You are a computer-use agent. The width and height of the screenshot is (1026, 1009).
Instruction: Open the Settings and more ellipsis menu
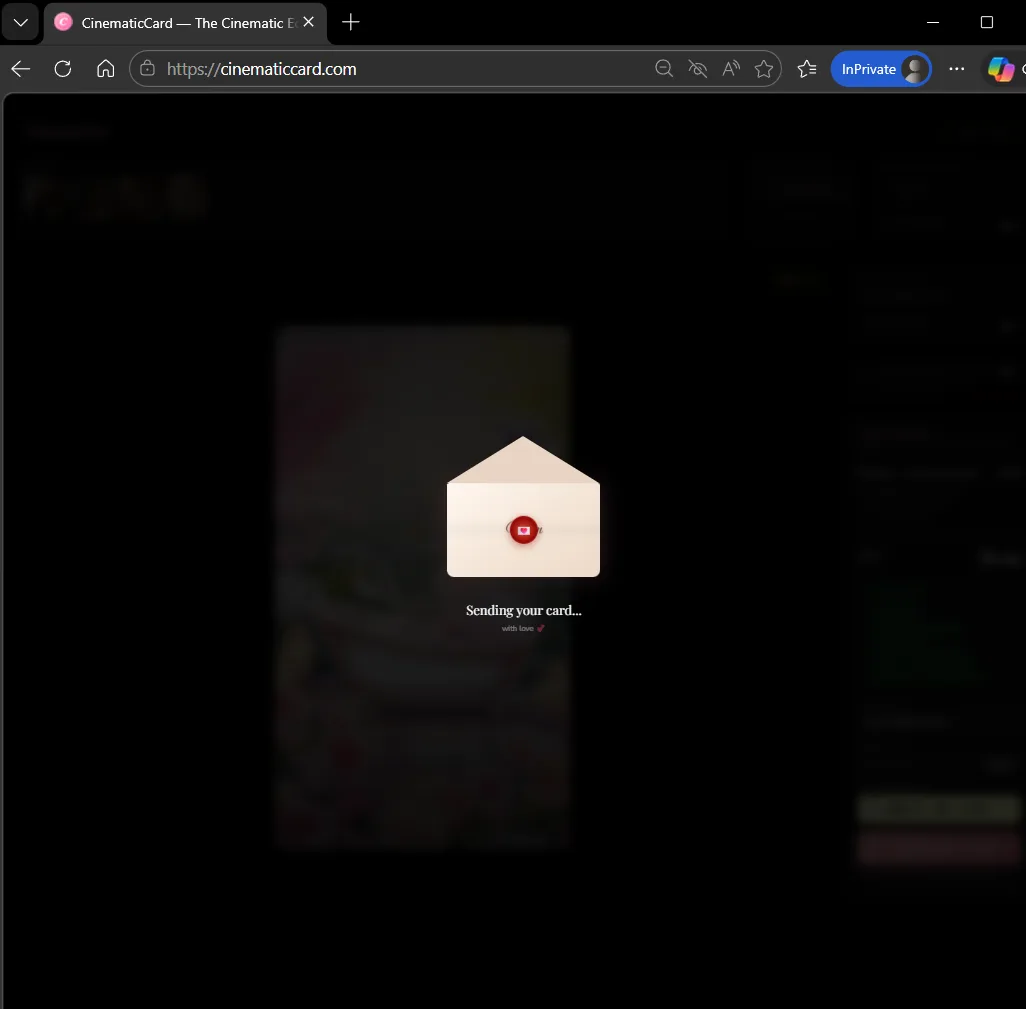(957, 69)
